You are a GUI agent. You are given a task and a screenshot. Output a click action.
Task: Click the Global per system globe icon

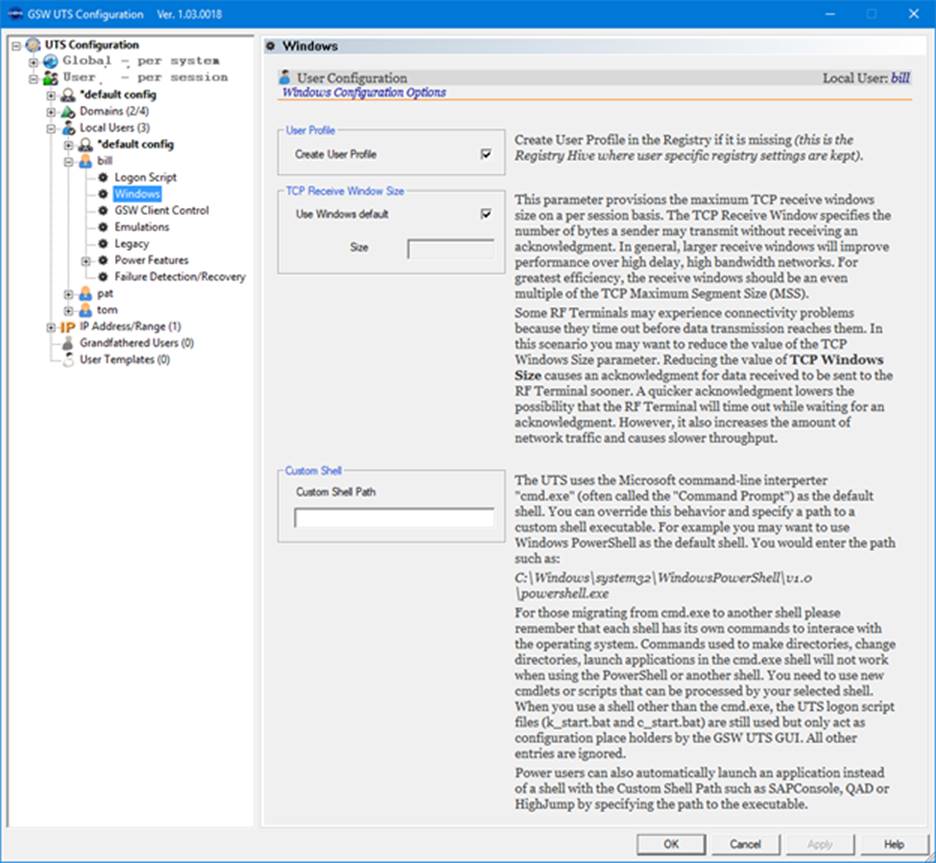[51, 61]
